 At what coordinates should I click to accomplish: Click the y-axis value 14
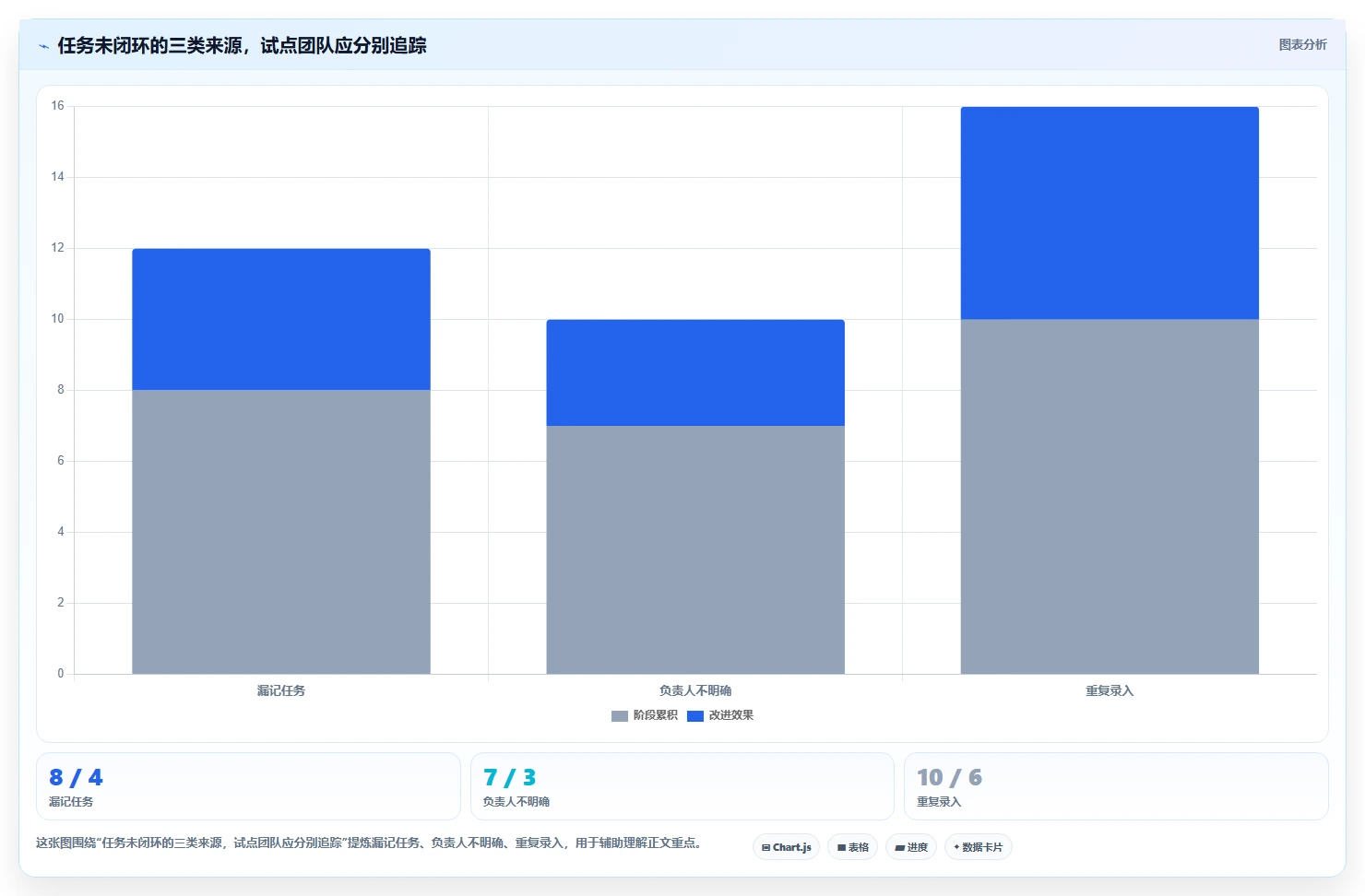57,177
